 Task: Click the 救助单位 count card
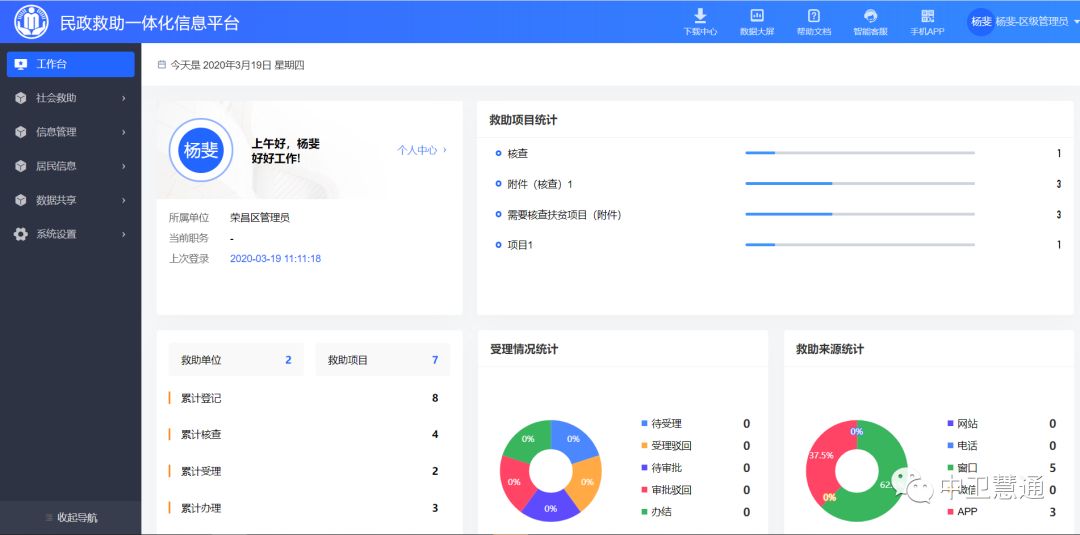(x=236, y=359)
